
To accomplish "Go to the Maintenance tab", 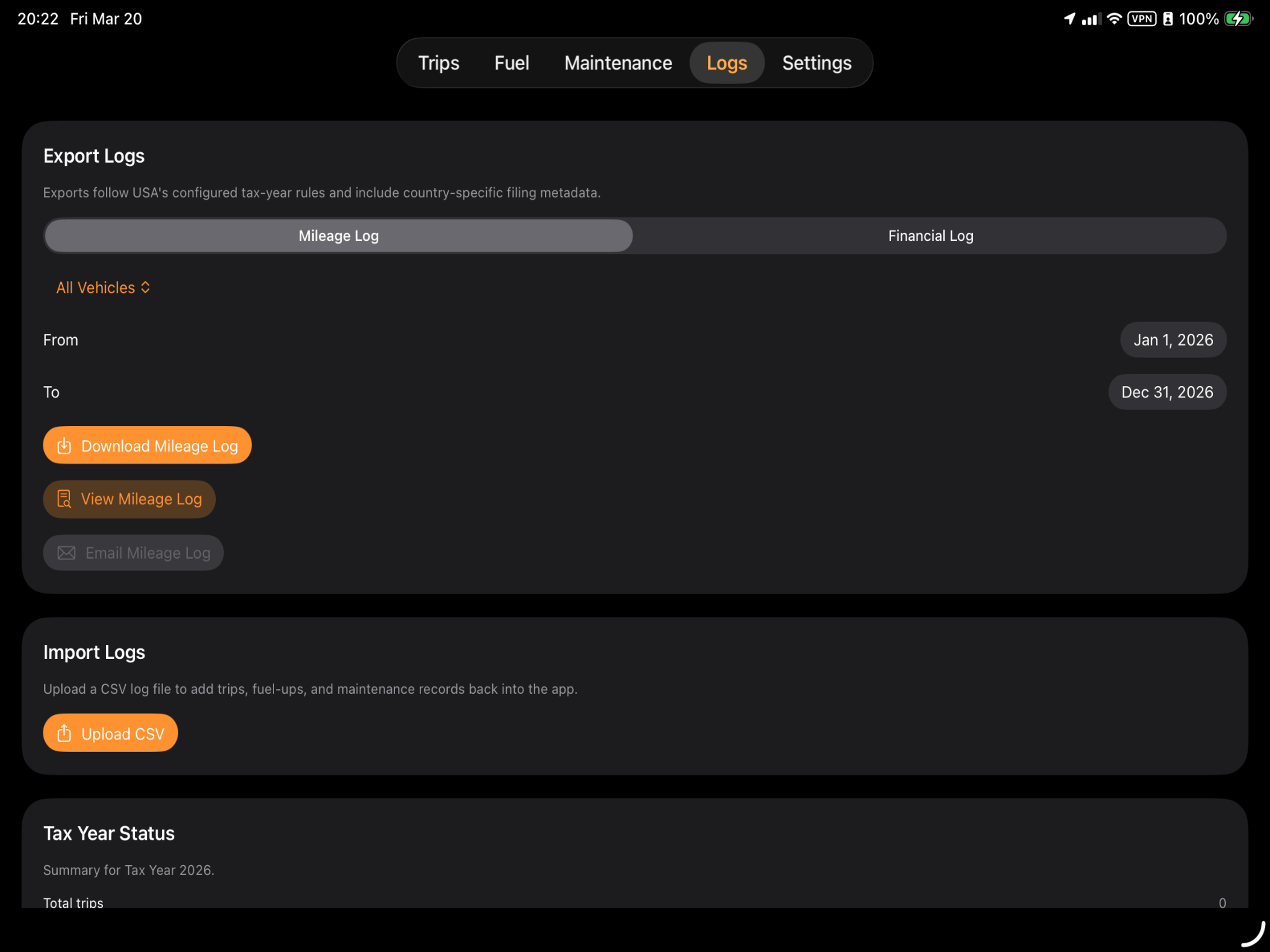I will pyautogui.click(x=618, y=63).
